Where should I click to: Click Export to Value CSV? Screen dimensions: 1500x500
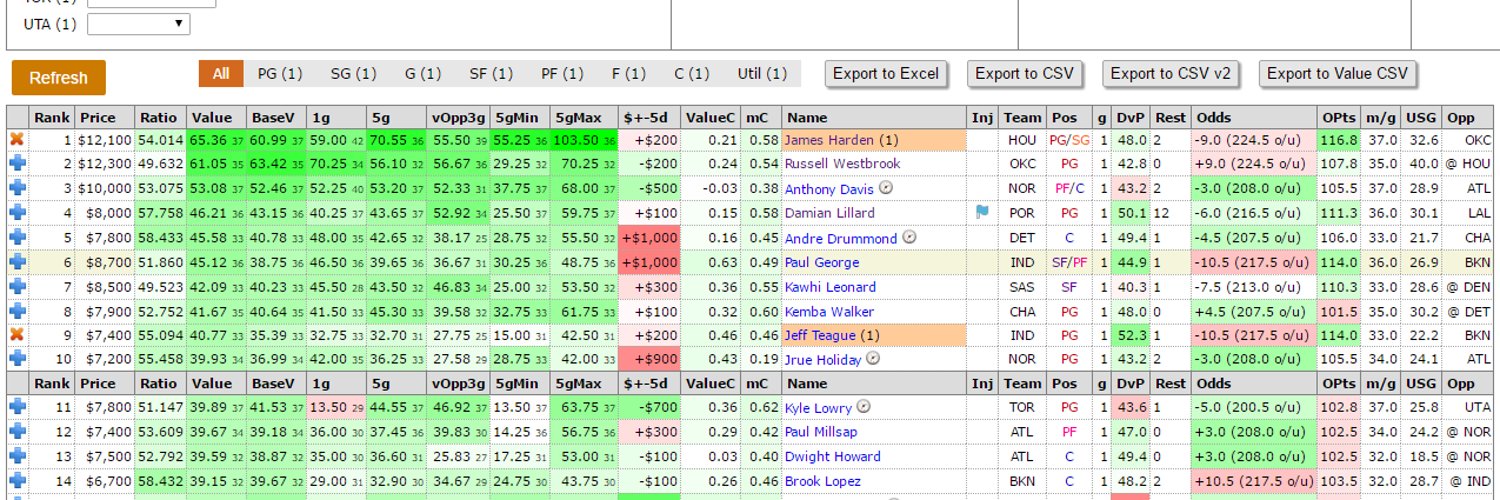tap(1337, 73)
